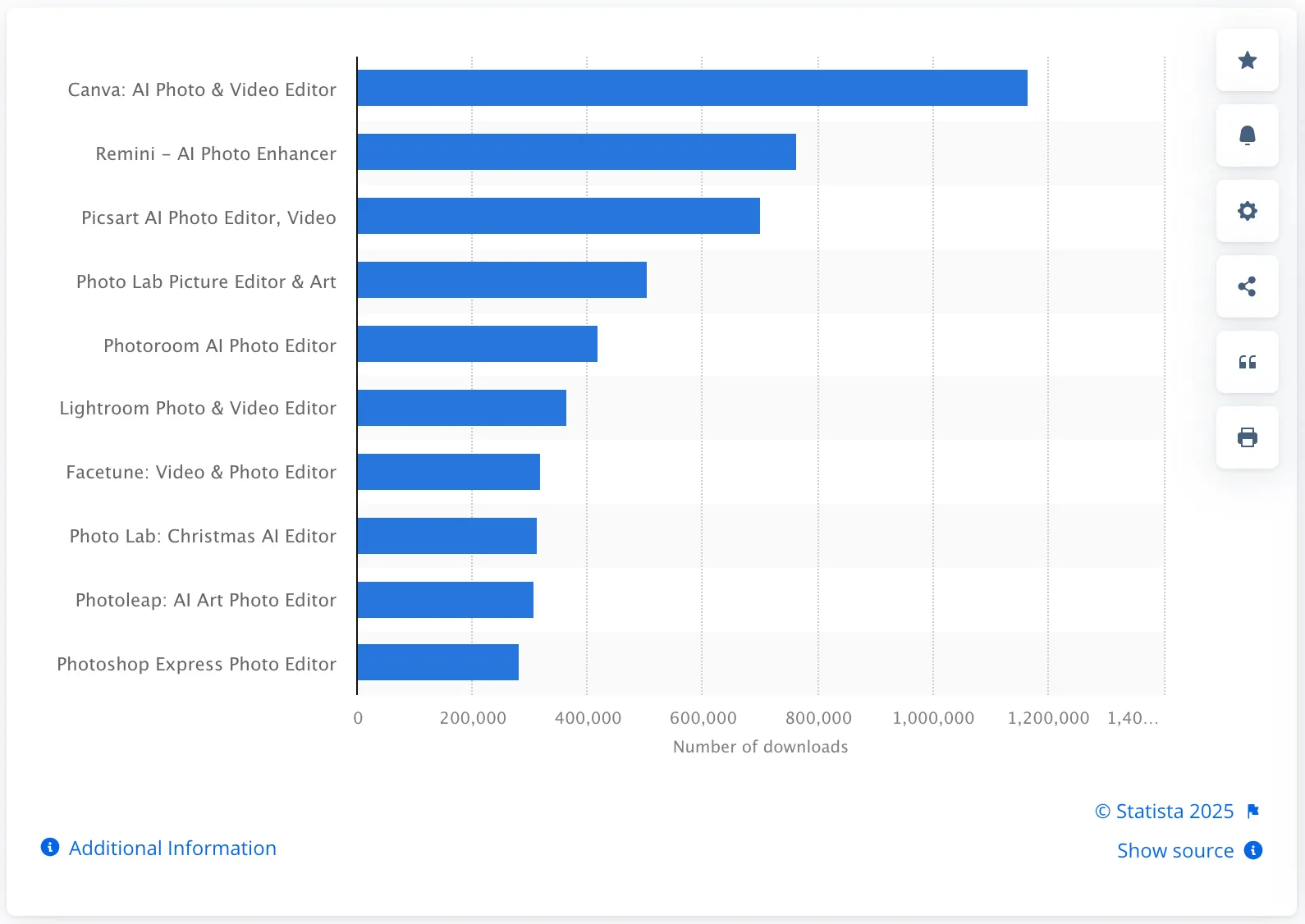Select the Photo Lab Picture Editor bar

pyautogui.click(x=501, y=280)
